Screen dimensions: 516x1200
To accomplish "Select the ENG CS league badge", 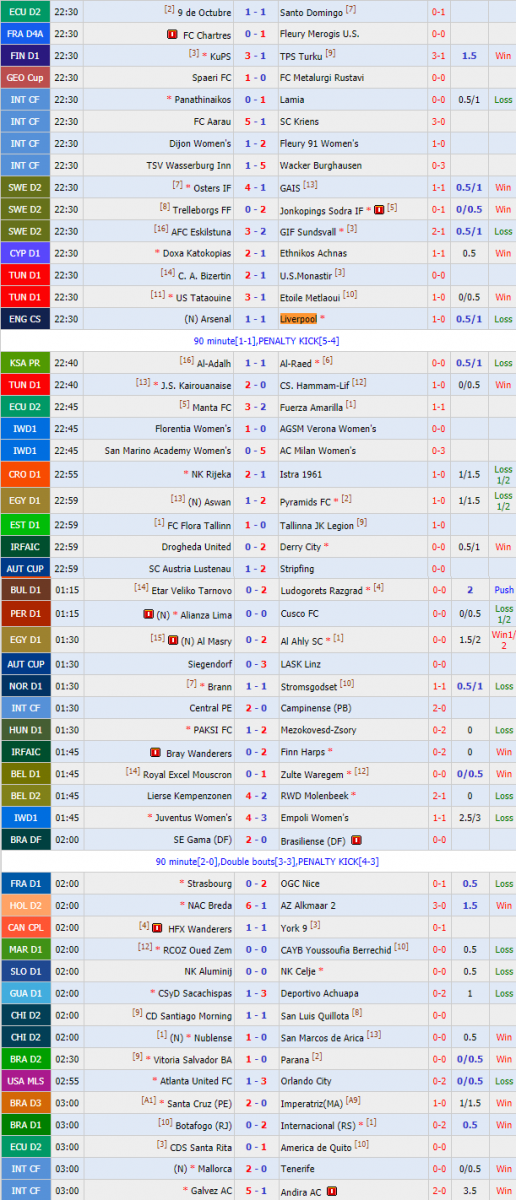I will pyautogui.click(x=25, y=319).
